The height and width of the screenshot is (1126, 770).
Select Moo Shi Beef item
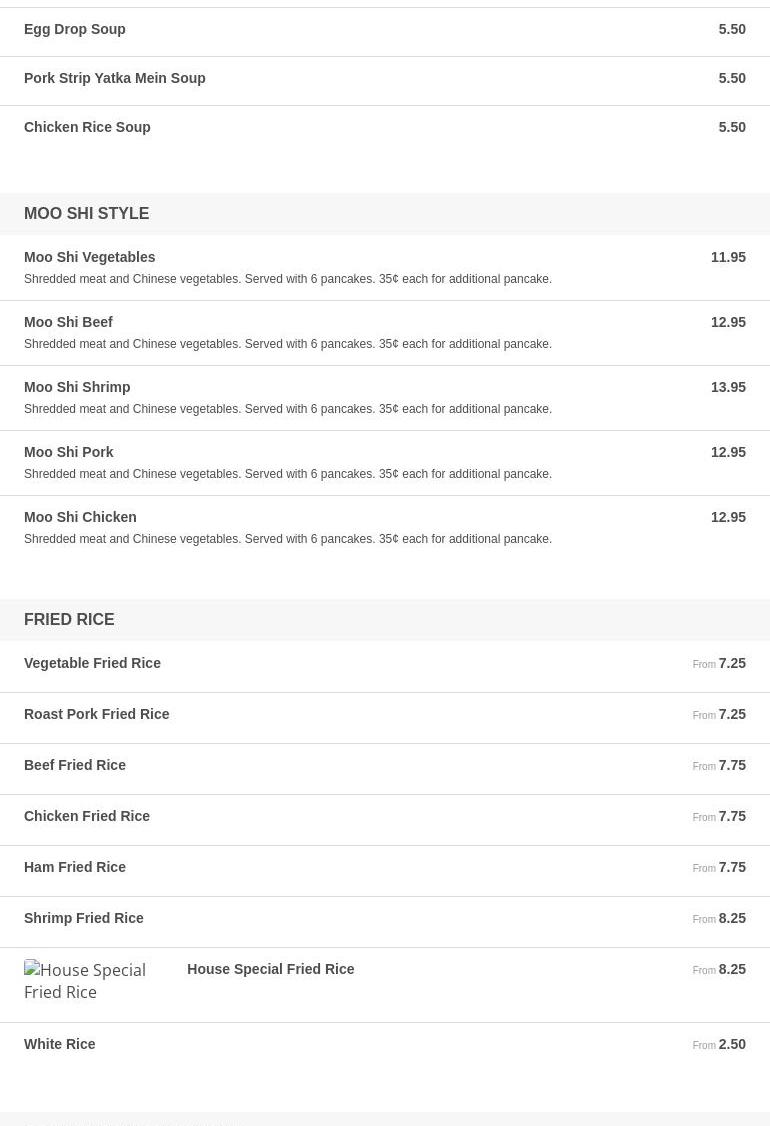[x=68, y=322]
